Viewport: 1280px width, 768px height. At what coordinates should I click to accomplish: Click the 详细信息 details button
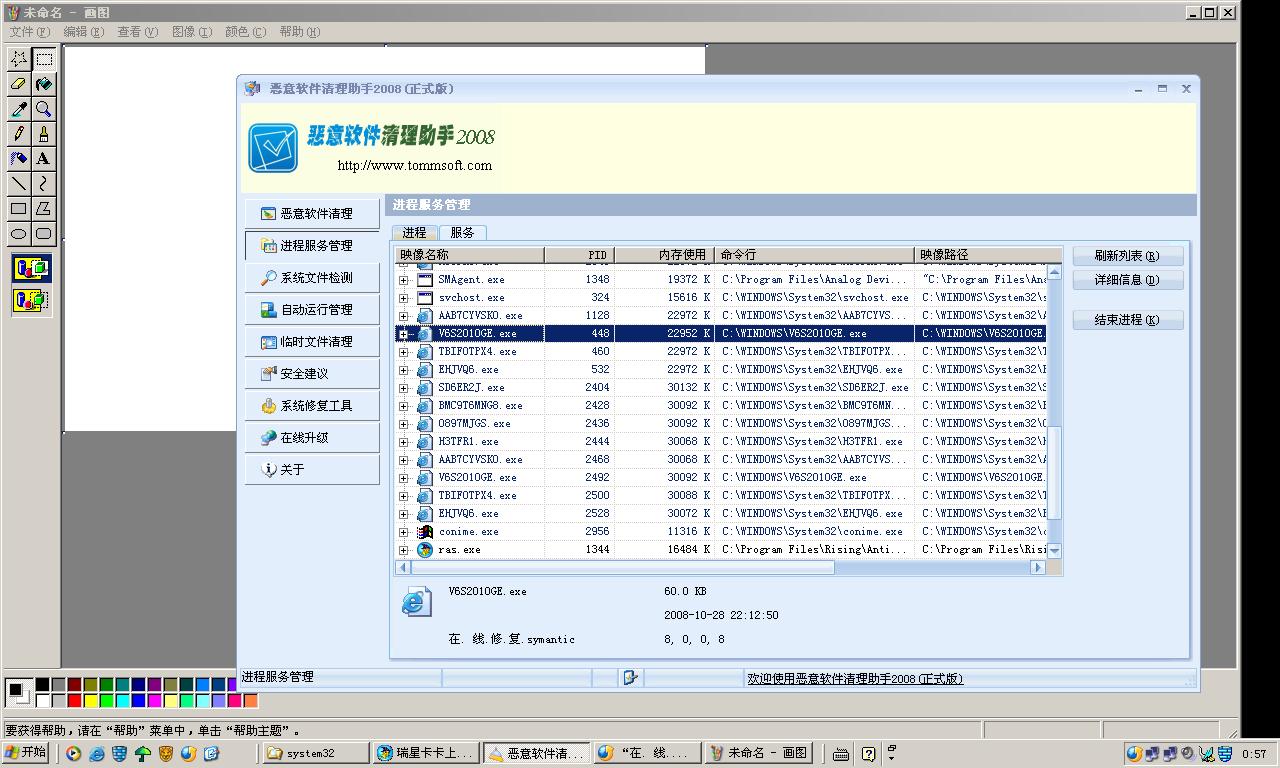1128,280
